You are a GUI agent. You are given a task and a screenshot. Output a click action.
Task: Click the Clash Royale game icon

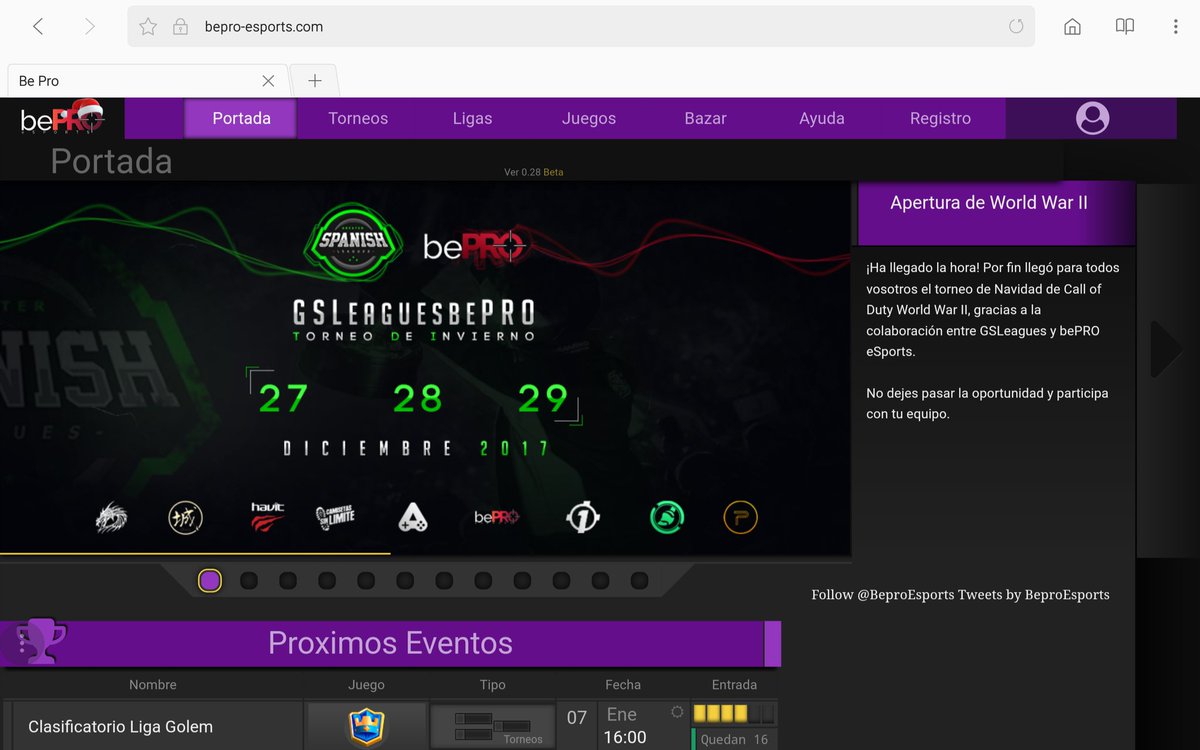(366, 726)
